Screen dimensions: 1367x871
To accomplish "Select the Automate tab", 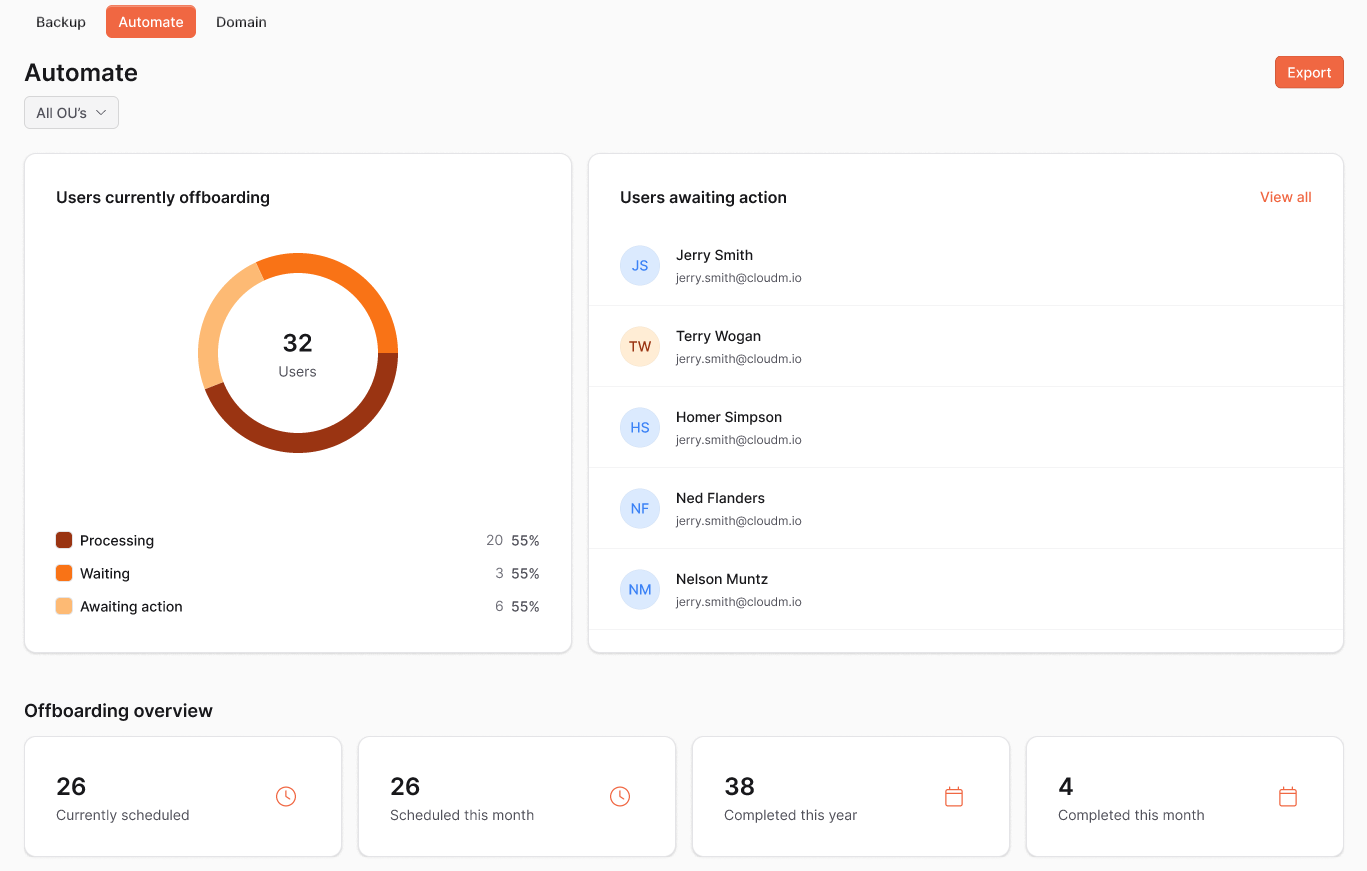I will coord(151,22).
